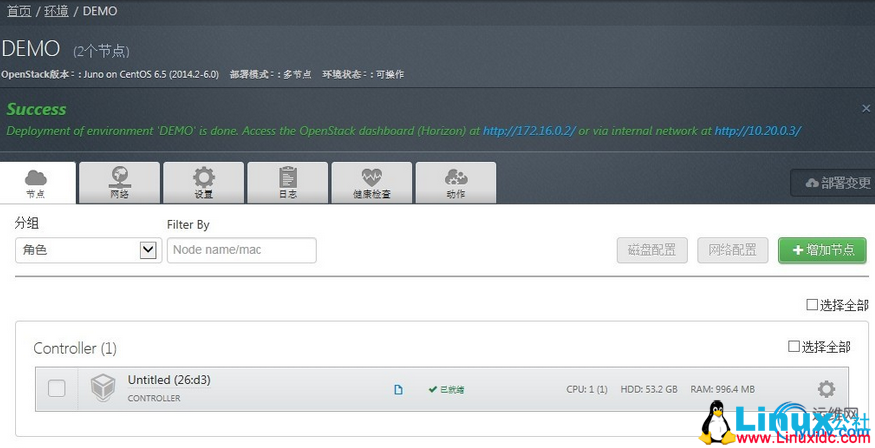Click the CONTROLLER role label

(154, 398)
